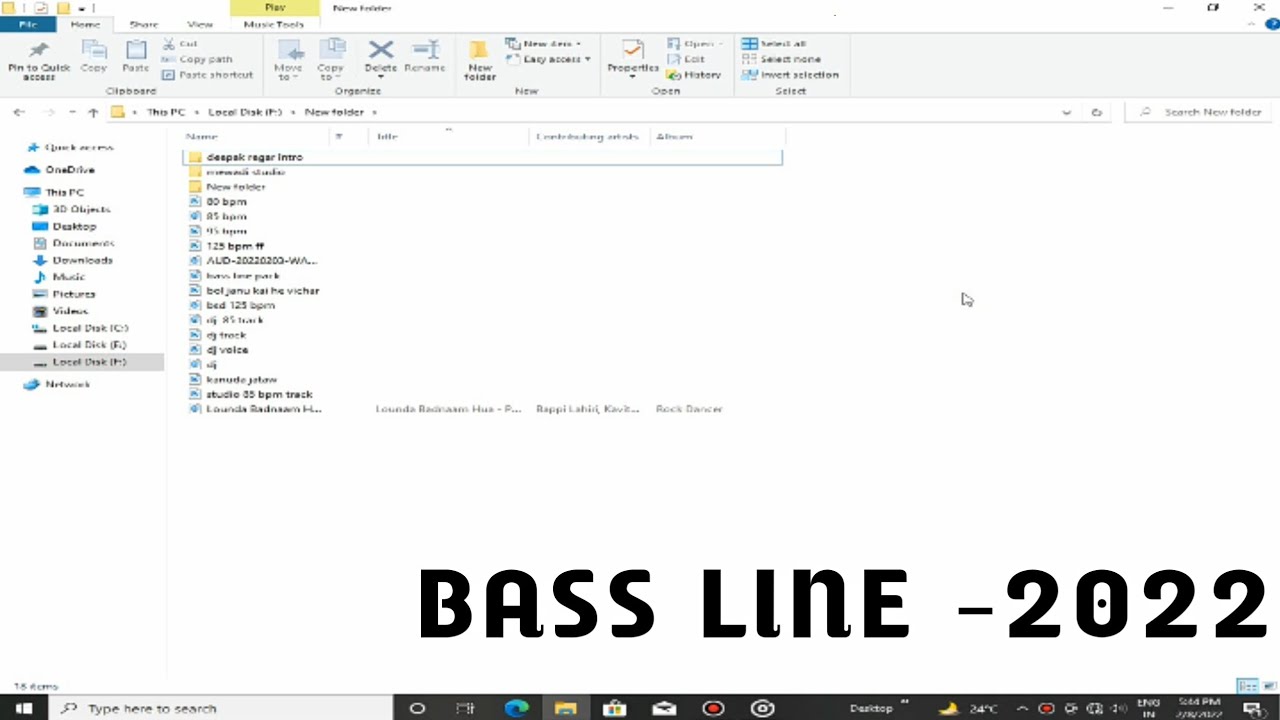Click the Rename icon in ribbon

point(425,49)
